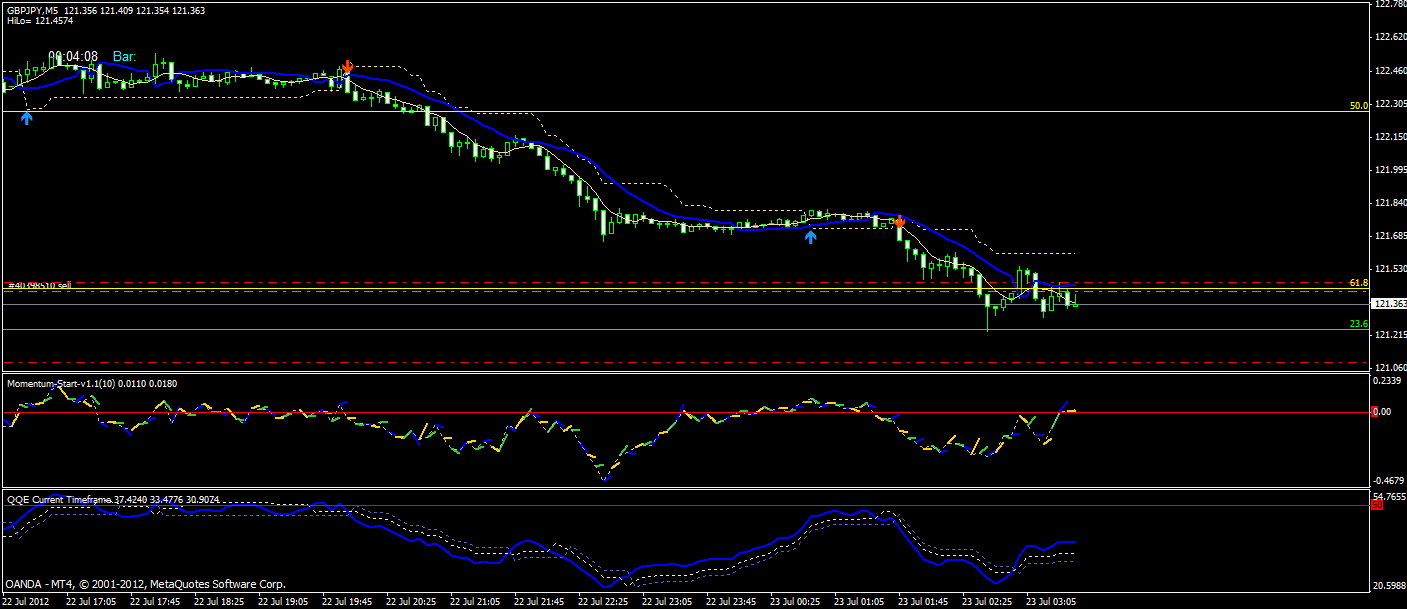
Task: Click the 54.7655 QQE scale value
Action: (1389, 497)
